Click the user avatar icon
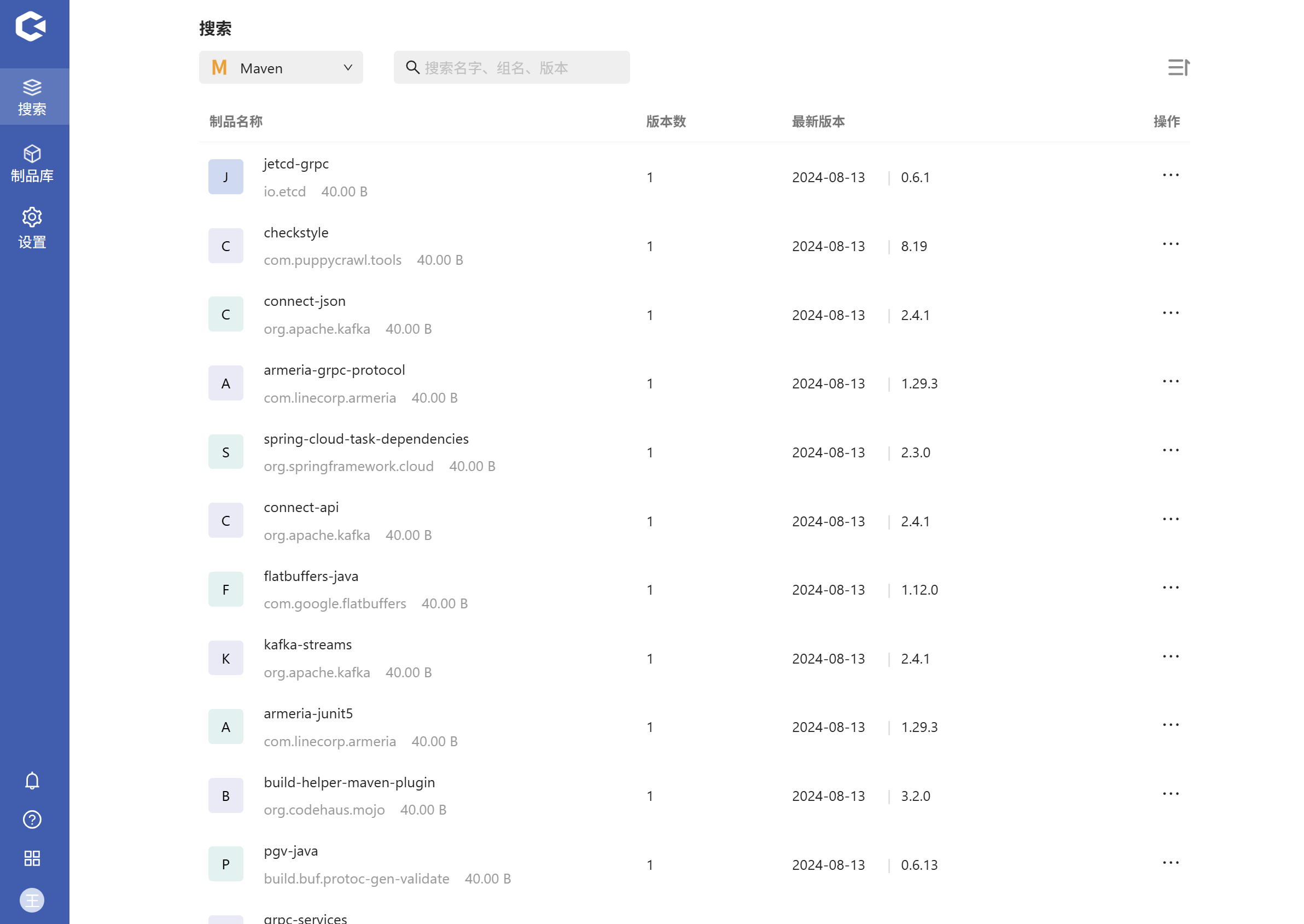 [x=32, y=900]
